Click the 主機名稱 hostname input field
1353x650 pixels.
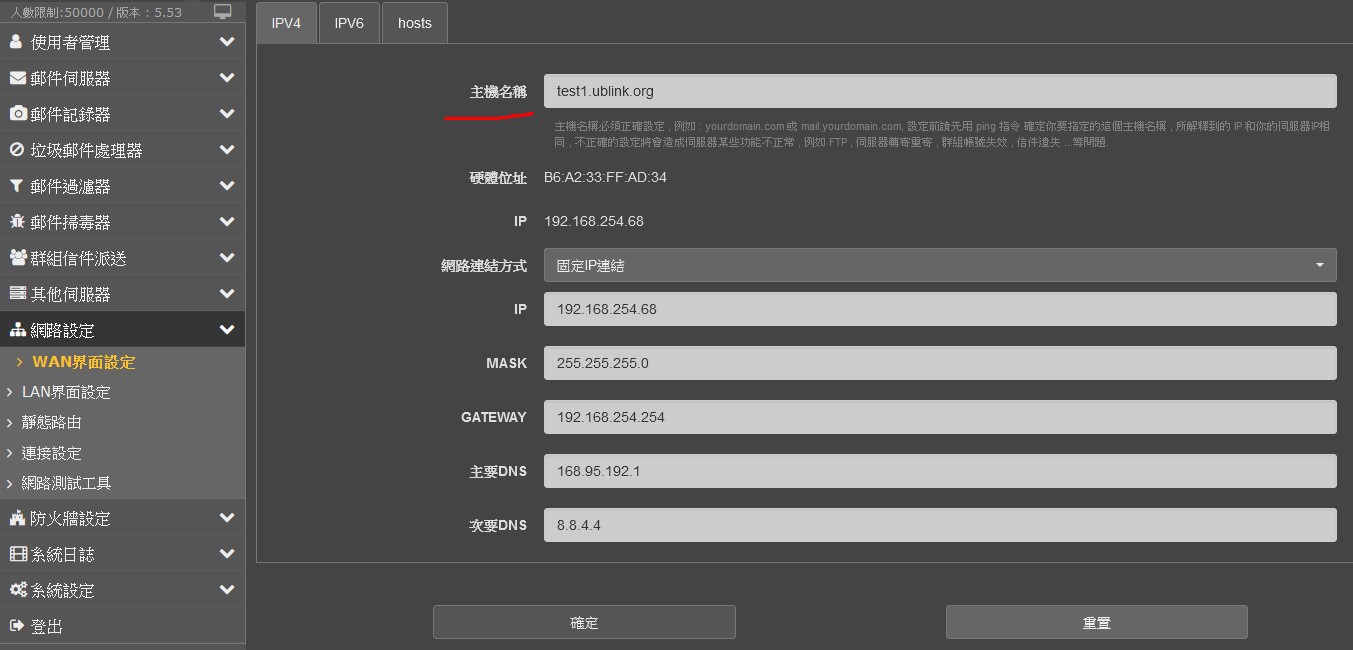point(939,91)
